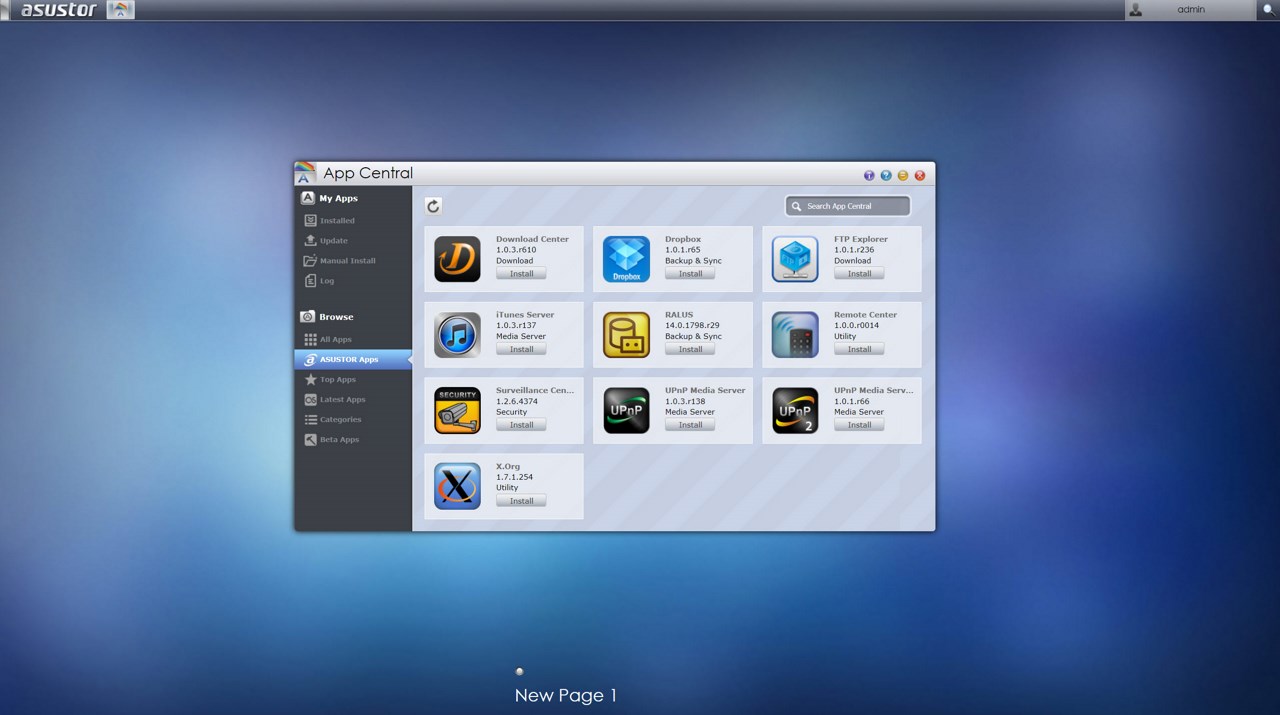Viewport: 1280px width, 715px height.
Task: Click the Dropbox app icon
Action: coord(626,259)
